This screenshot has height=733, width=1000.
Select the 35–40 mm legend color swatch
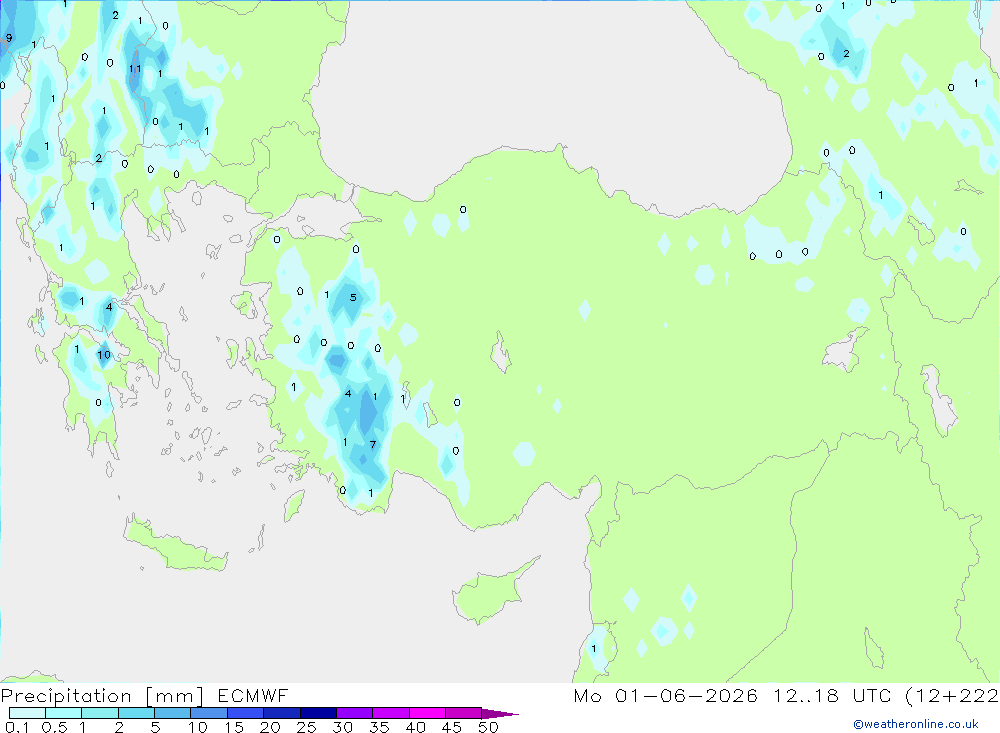pyautogui.click(x=390, y=713)
